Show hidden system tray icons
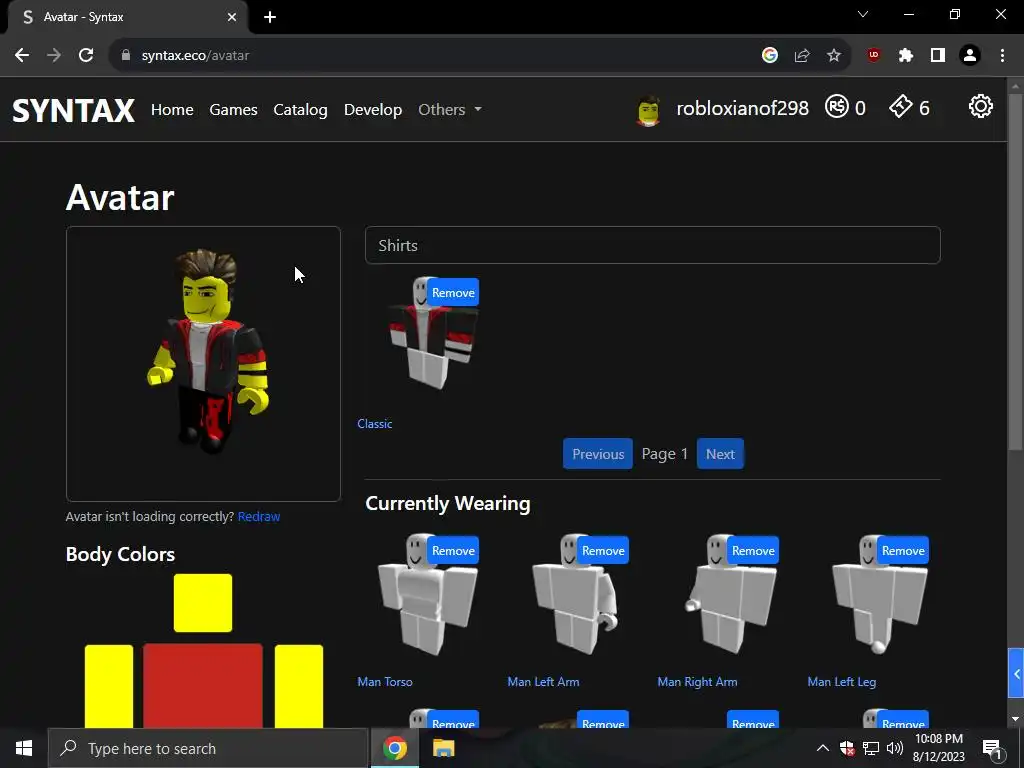The height and width of the screenshot is (768, 1024). (823, 748)
